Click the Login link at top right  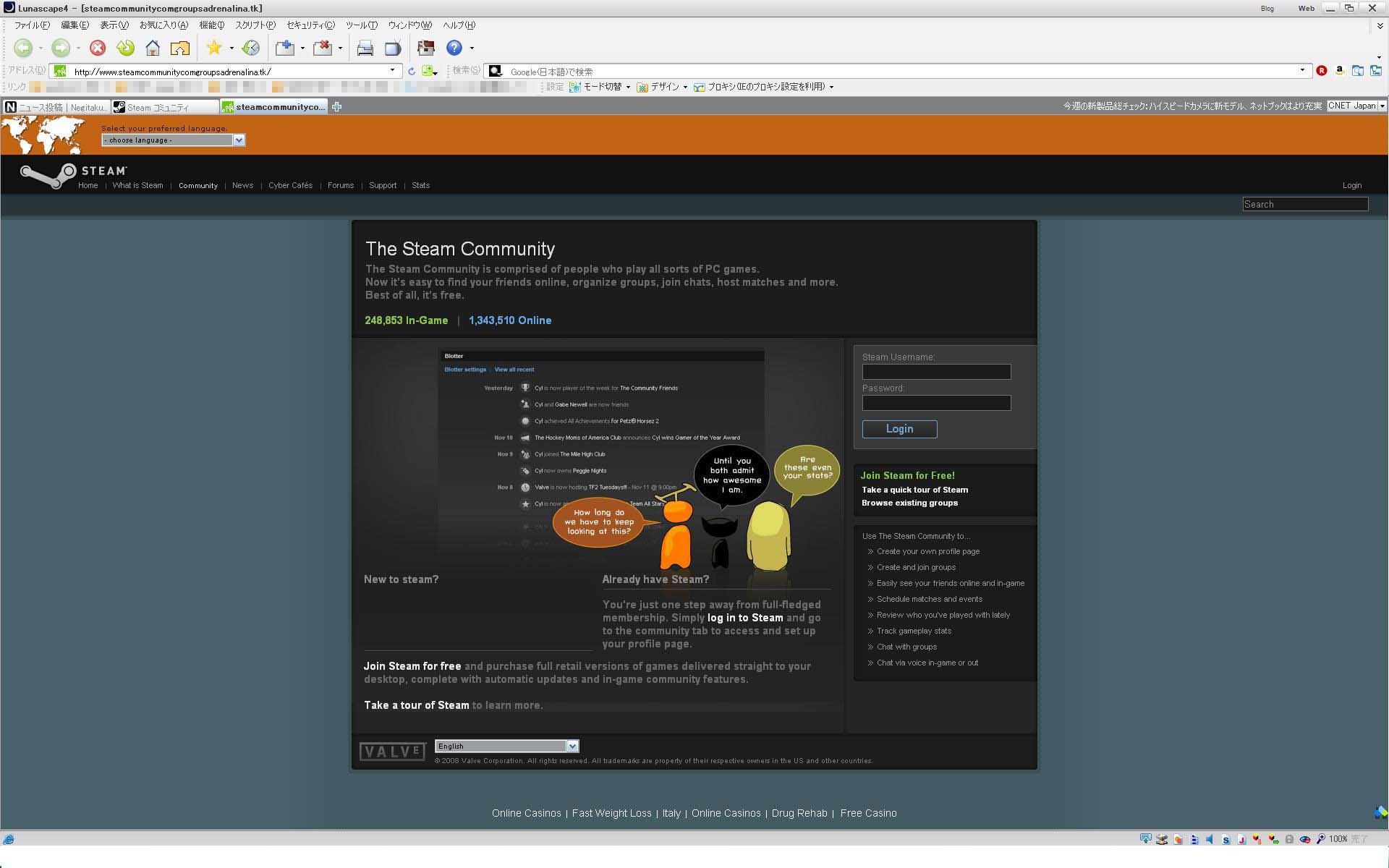coord(1351,185)
